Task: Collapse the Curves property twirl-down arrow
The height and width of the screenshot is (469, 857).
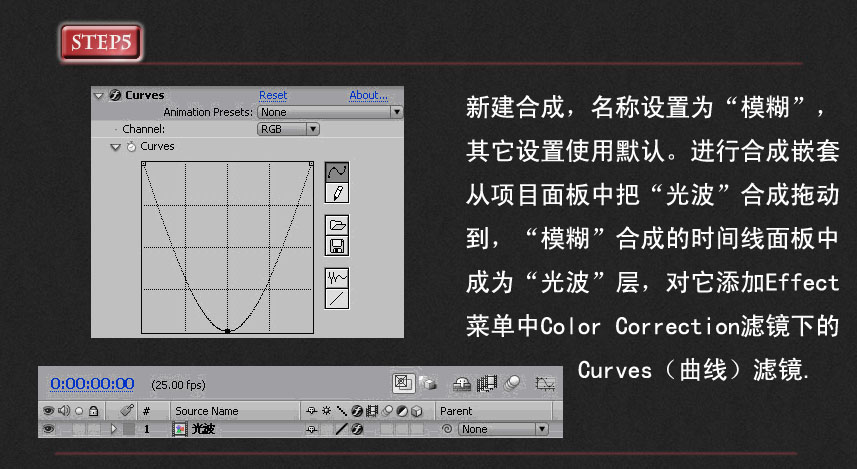Action: [115, 147]
